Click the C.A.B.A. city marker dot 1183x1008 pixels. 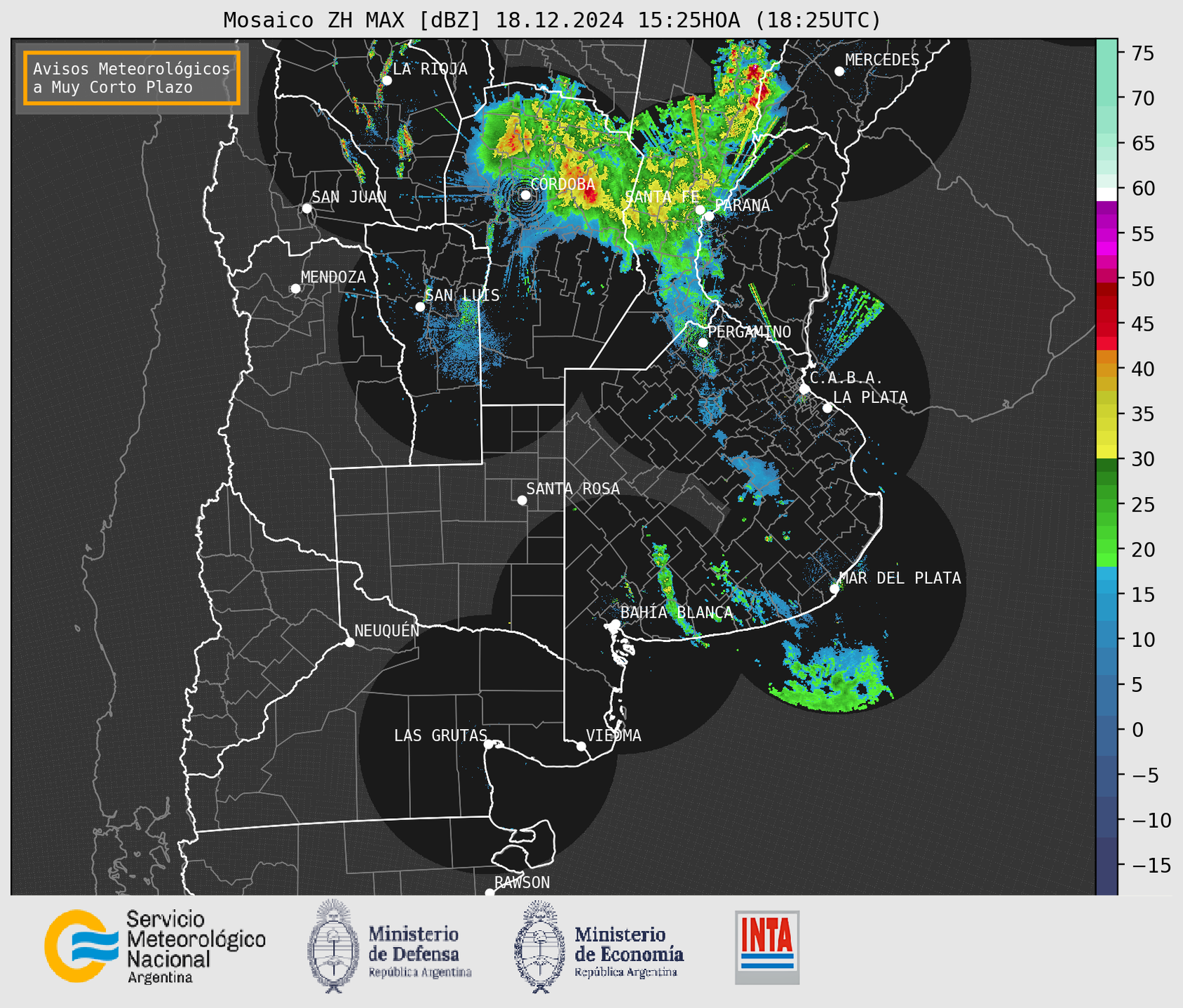(805, 389)
